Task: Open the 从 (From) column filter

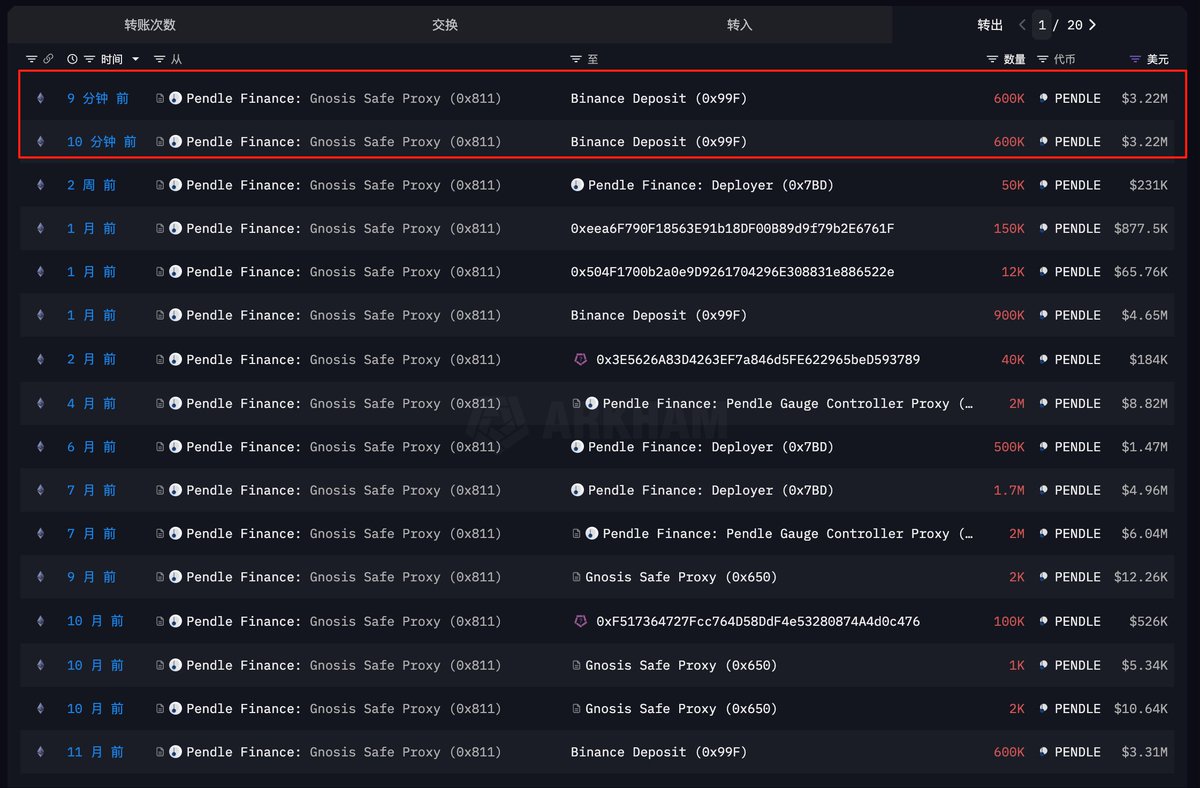Action: (160, 60)
